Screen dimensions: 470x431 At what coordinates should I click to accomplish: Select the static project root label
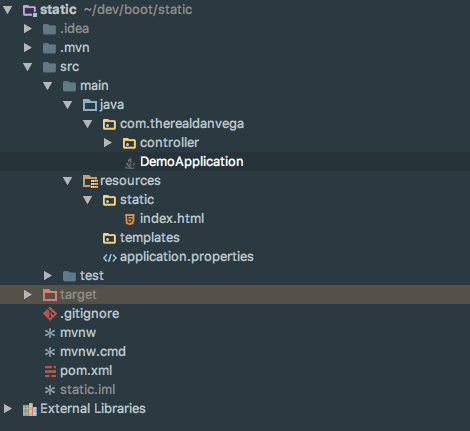tap(58, 10)
